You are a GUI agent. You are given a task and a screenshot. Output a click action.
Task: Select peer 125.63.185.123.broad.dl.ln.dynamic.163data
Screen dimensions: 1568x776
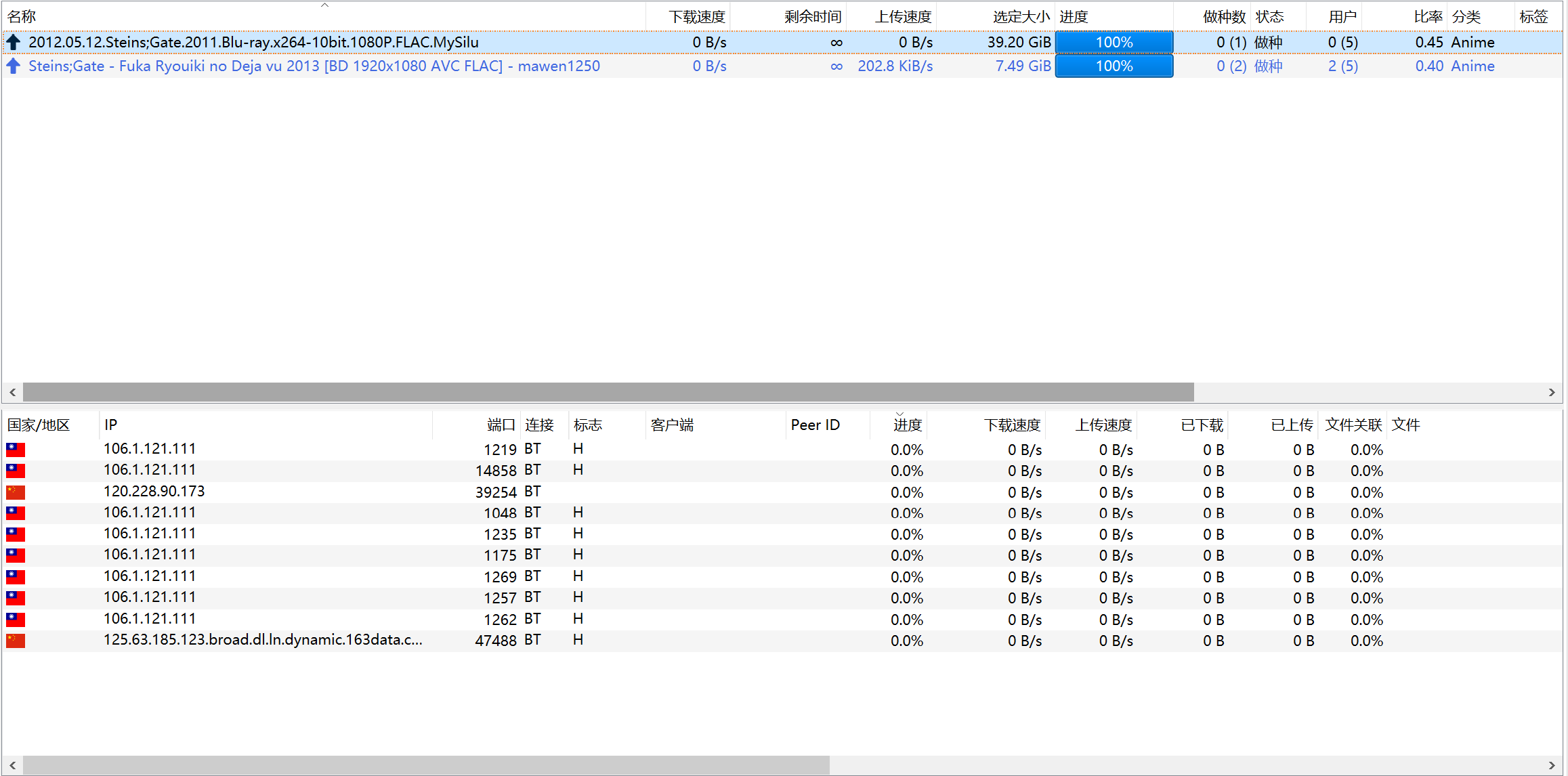263,639
